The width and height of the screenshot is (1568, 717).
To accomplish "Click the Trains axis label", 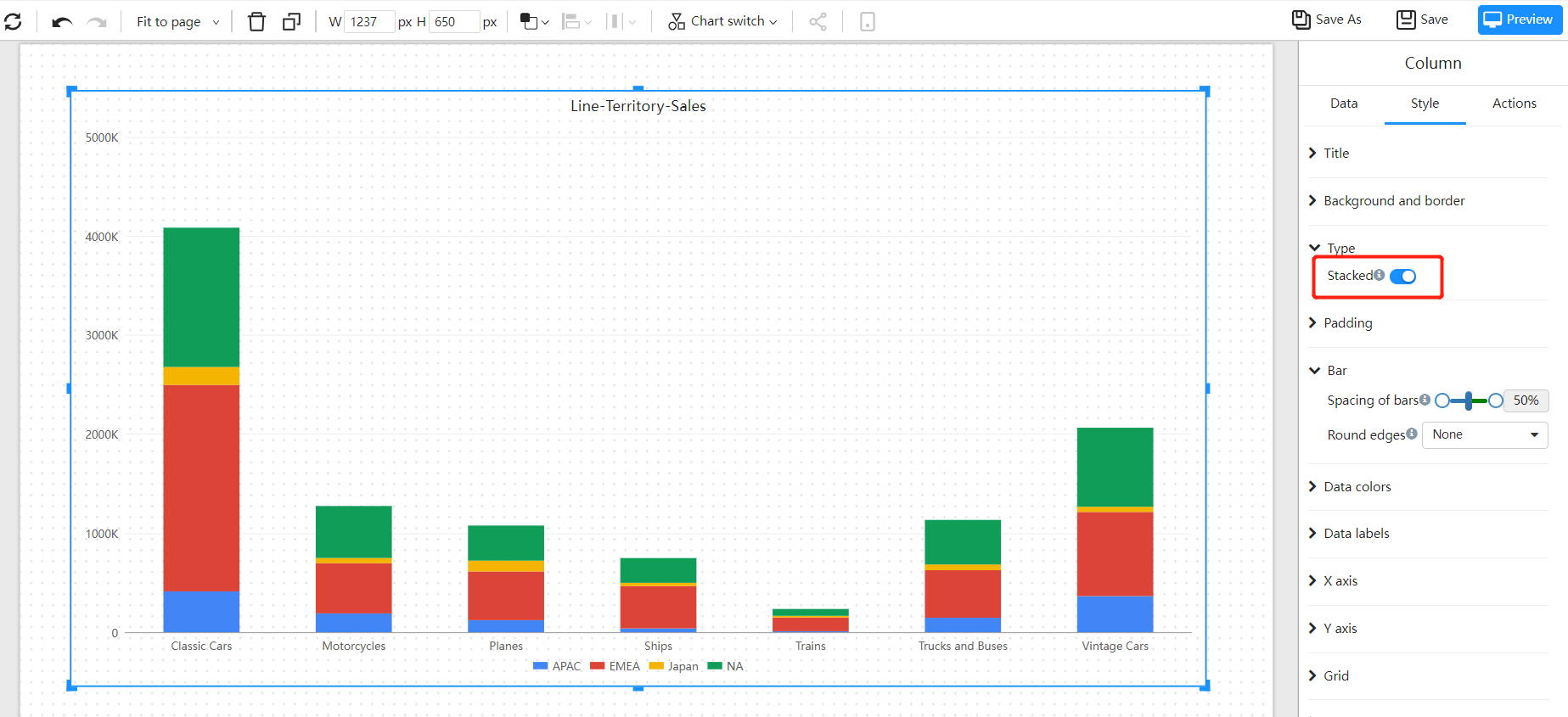I will point(811,647).
